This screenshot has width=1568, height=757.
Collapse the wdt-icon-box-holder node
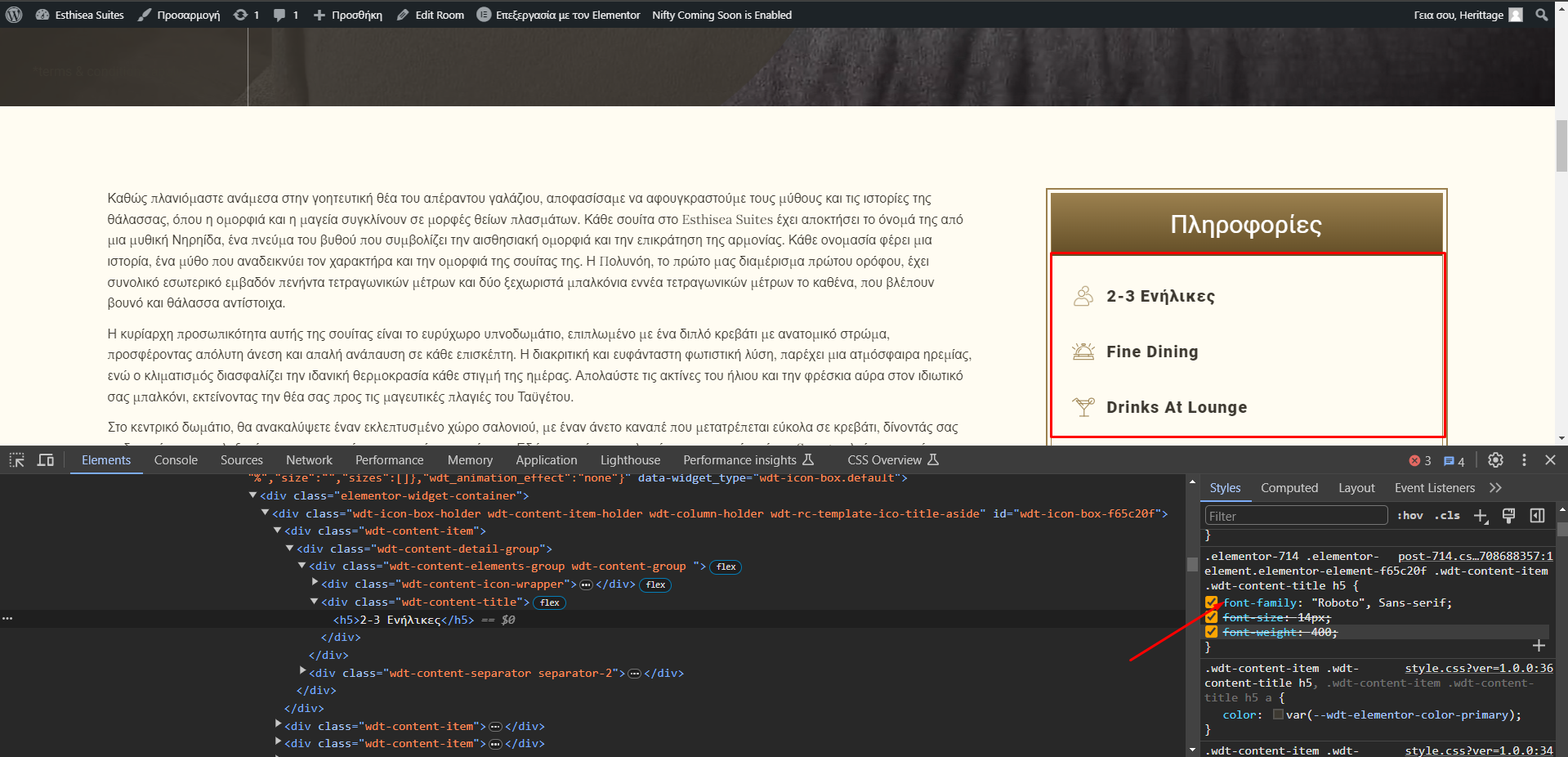[266, 513]
